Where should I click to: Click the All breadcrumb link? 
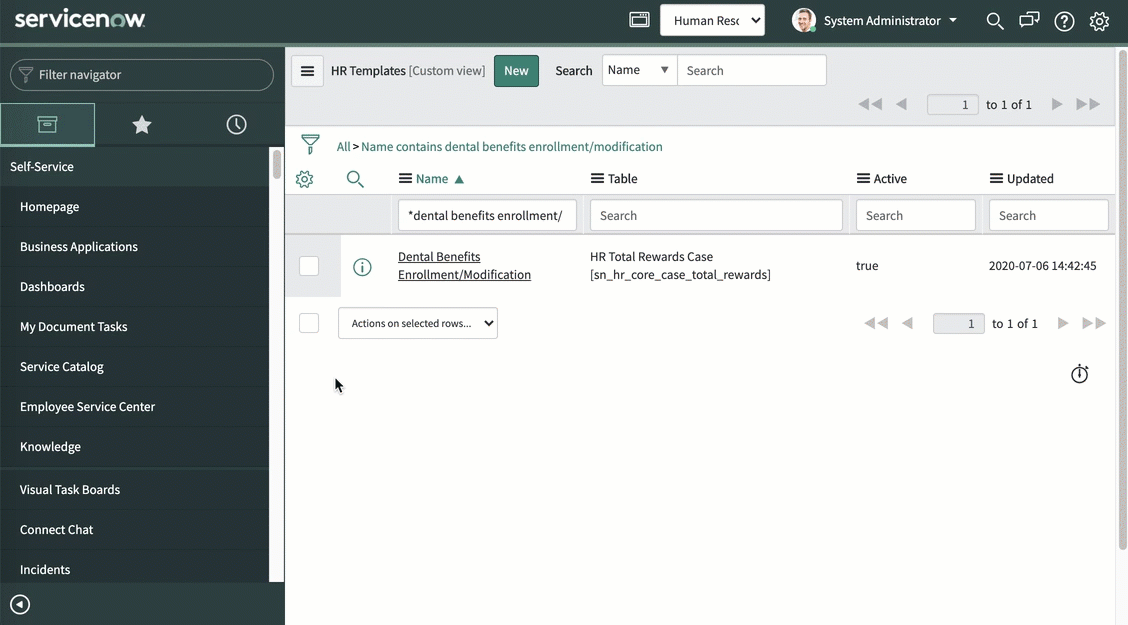[343, 146]
